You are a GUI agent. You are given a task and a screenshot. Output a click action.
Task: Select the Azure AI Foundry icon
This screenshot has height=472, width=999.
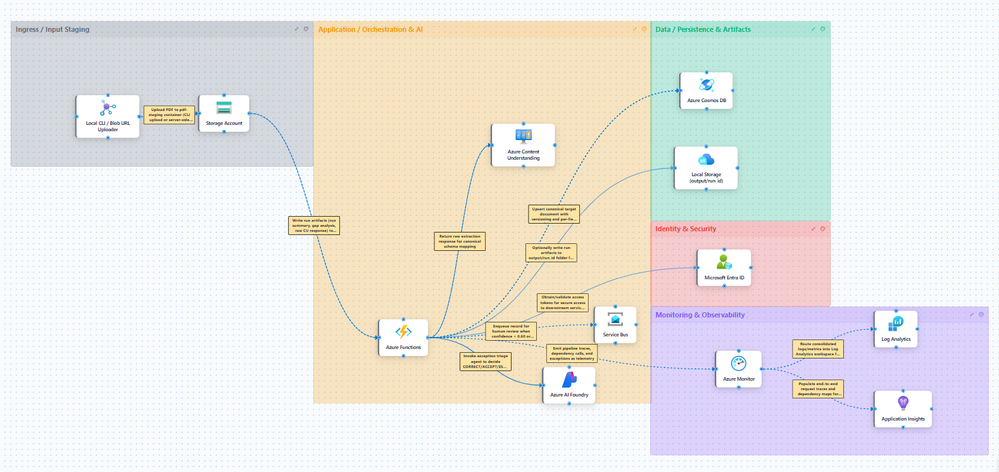[568, 380]
